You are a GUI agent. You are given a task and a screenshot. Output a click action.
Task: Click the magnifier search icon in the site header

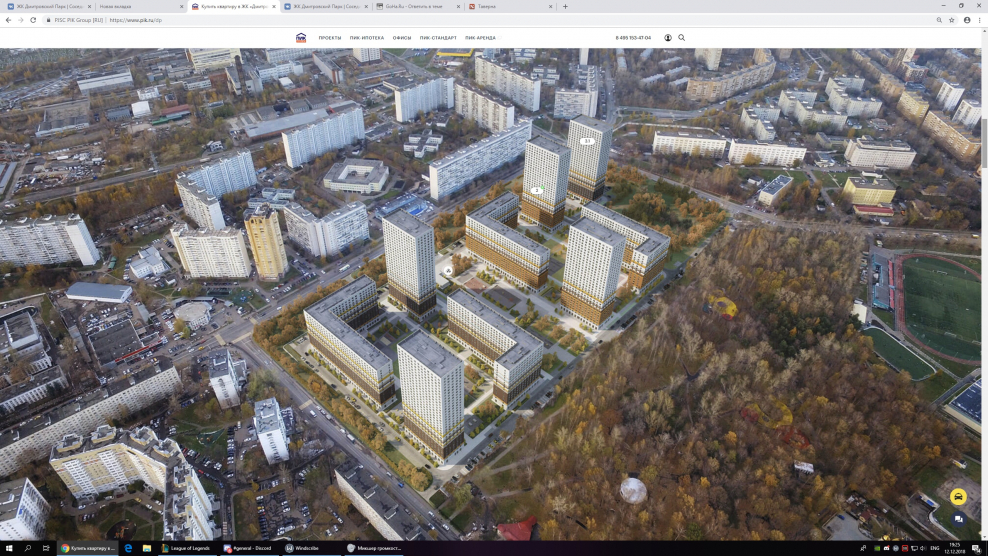coord(682,38)
